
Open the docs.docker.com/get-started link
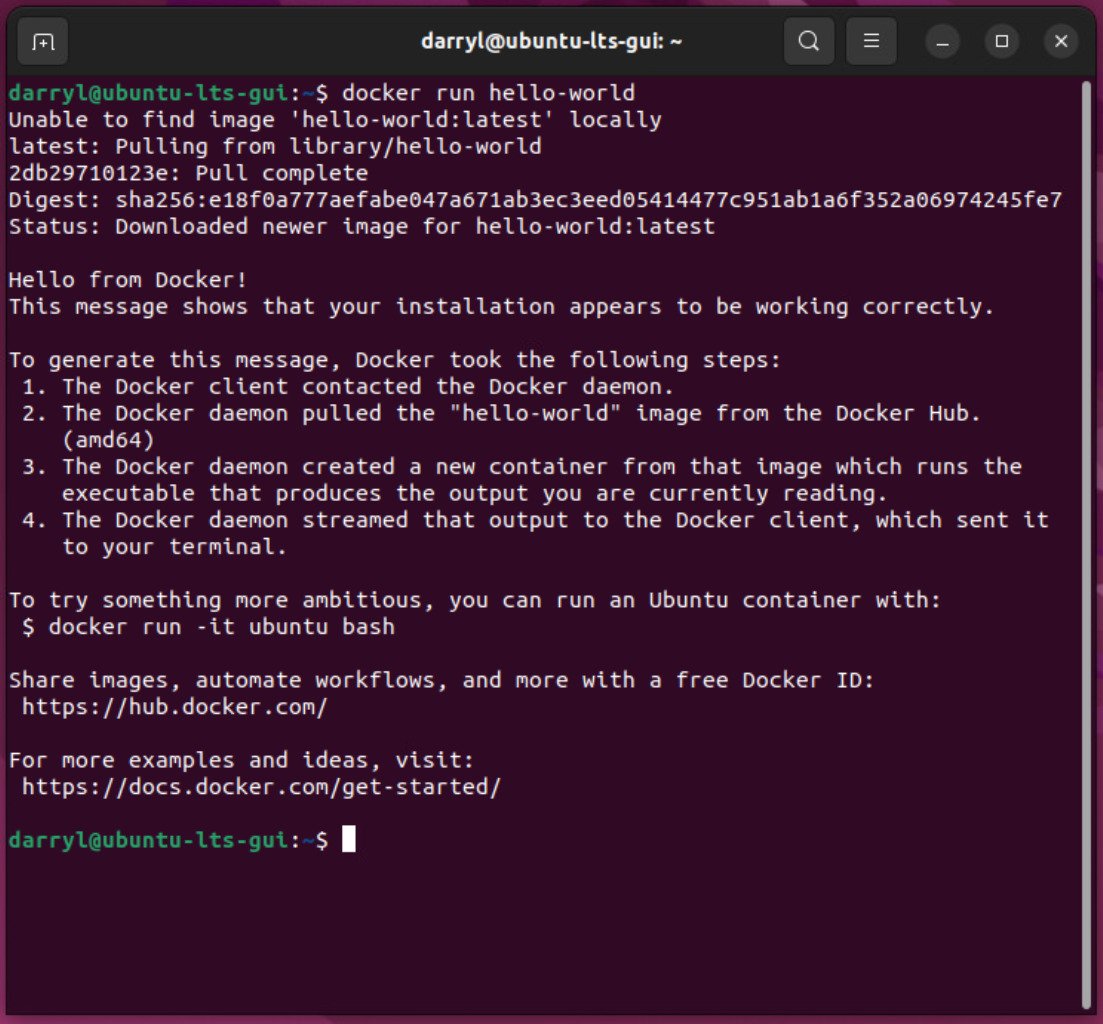tap(261, 787)
